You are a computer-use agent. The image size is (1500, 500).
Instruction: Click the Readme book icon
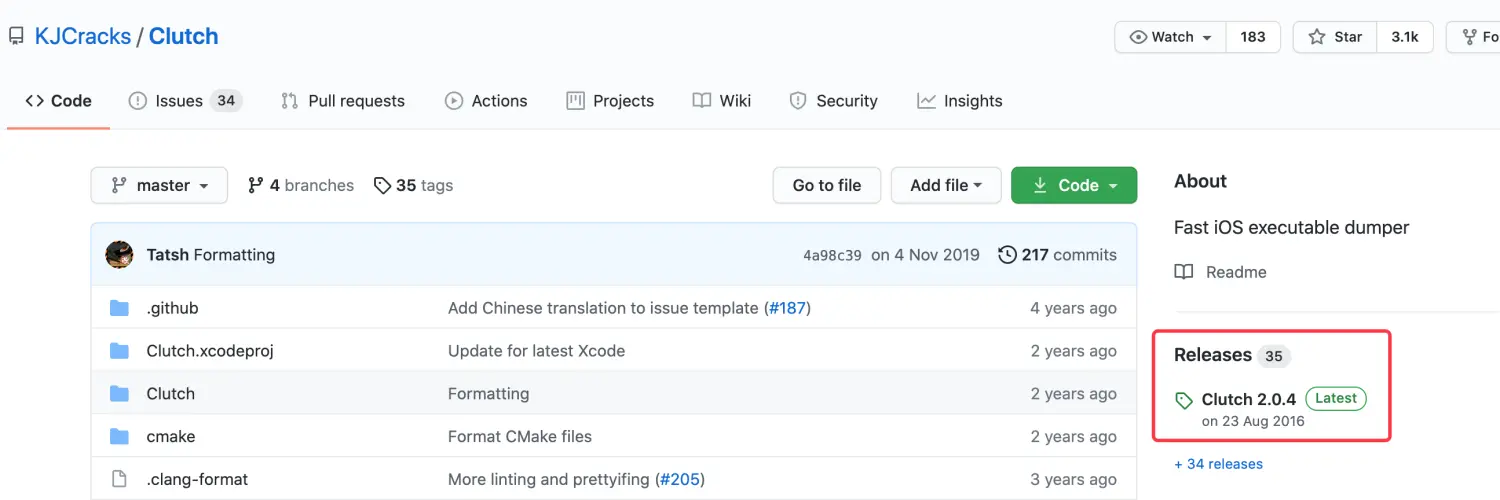(1184, 272)
